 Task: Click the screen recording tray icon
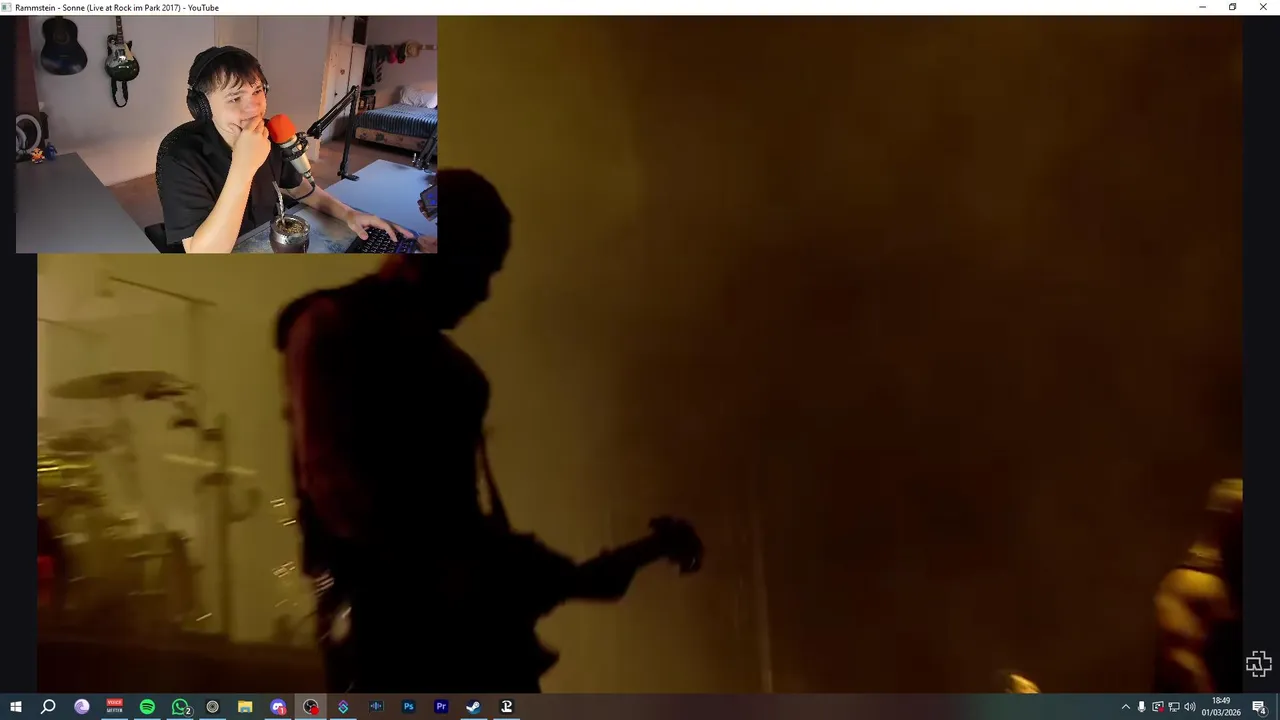(x=1158, y=707)
